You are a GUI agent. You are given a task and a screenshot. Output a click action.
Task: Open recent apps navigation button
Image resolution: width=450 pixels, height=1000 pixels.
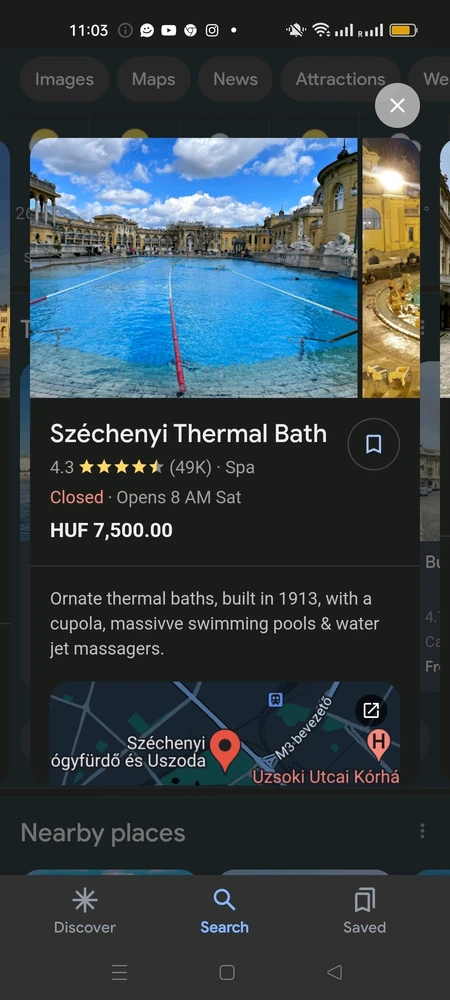(x=119, y=972)
